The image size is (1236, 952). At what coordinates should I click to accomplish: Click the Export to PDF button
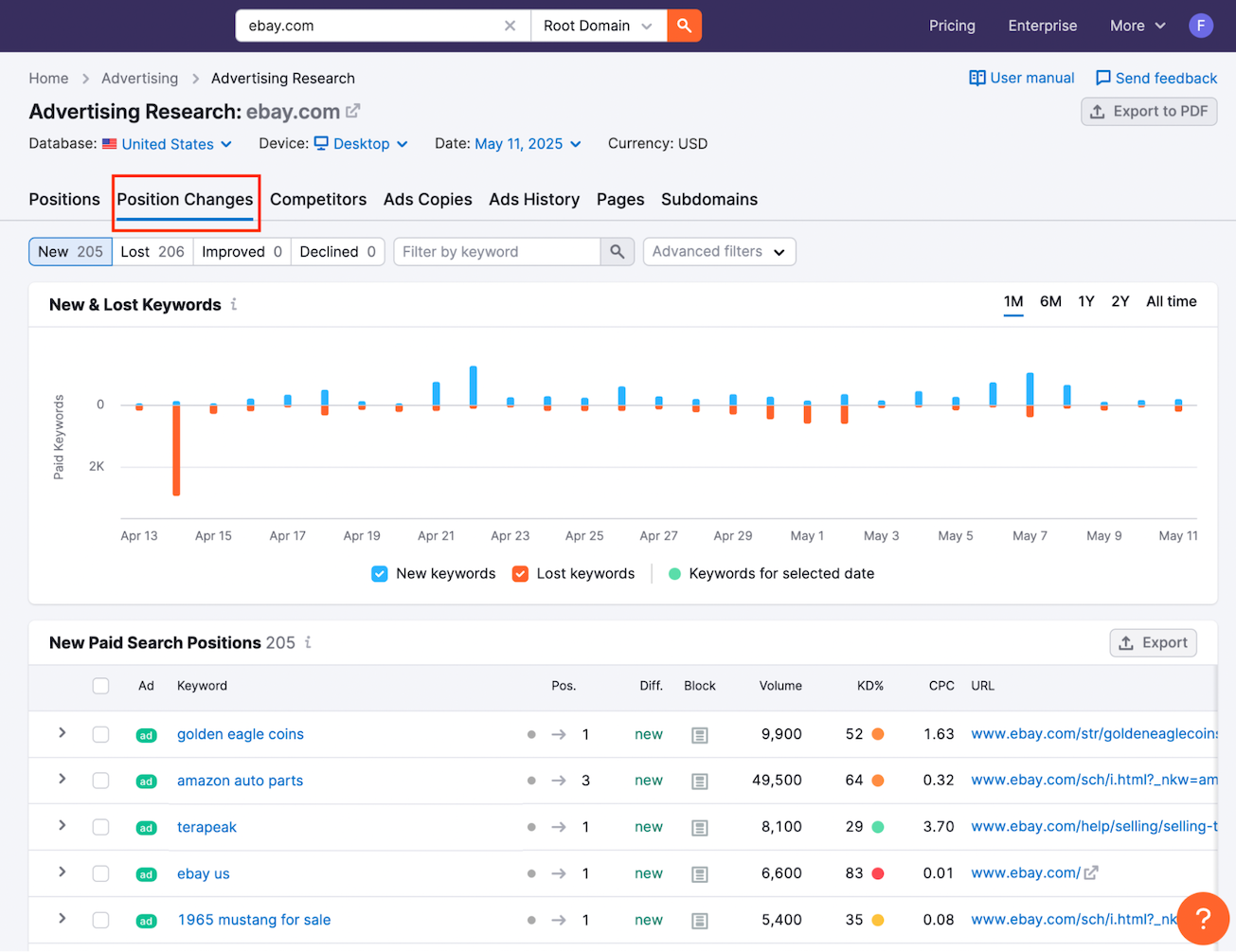pos(1148,111)
